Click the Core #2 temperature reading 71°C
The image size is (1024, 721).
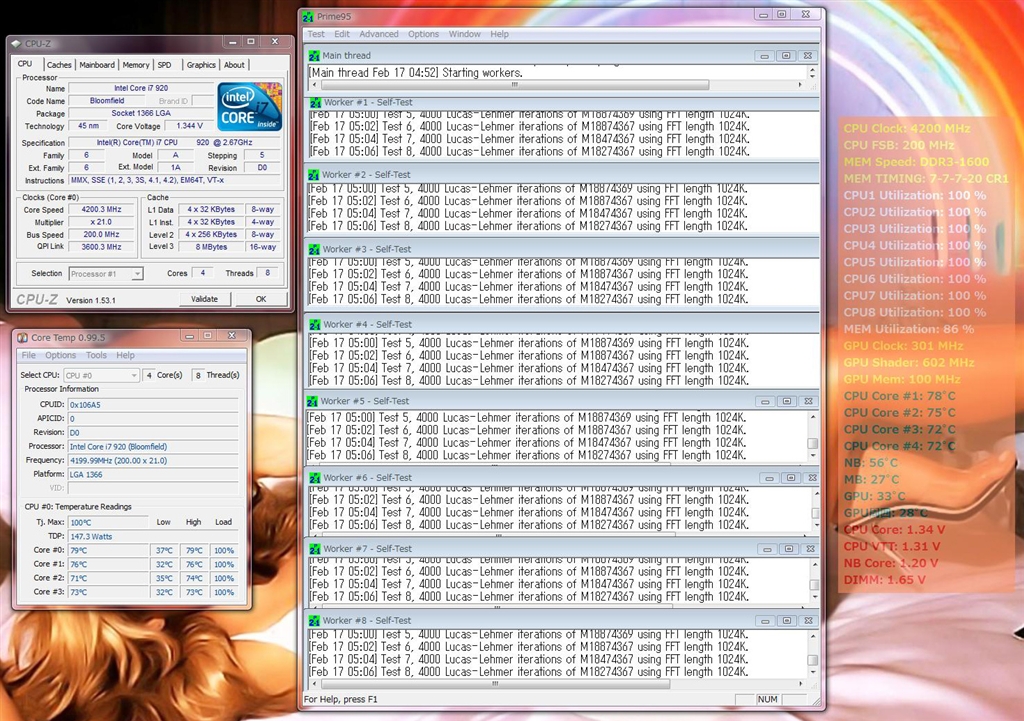coord(108,579)
